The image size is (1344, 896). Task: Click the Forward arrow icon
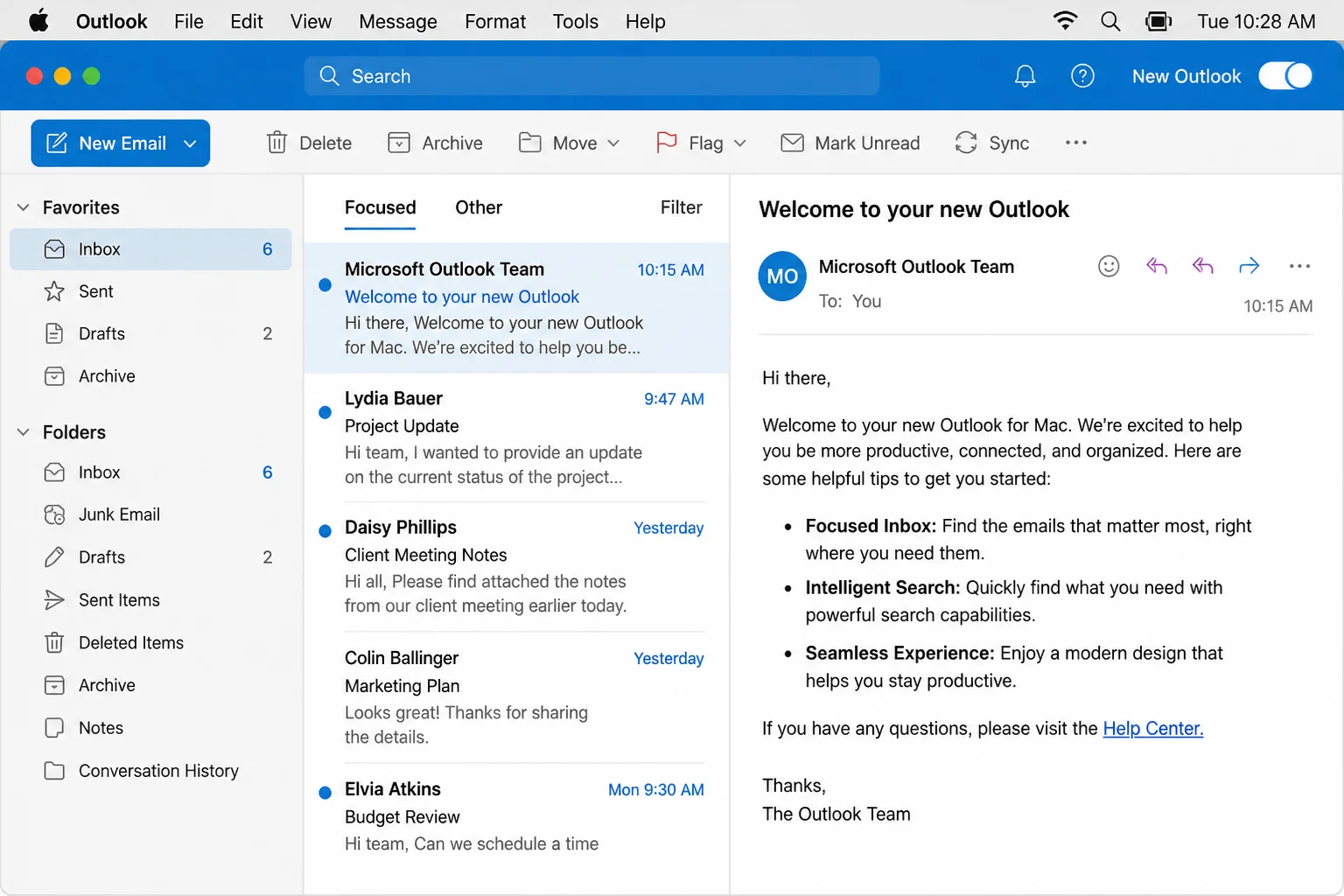point(1249,266)
